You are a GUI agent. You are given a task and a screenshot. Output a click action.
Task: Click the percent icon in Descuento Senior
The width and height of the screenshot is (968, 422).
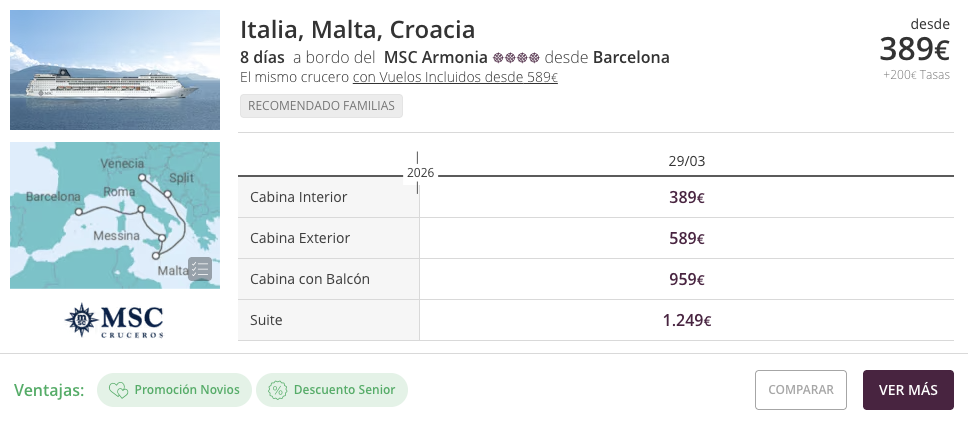coord(278,390)
